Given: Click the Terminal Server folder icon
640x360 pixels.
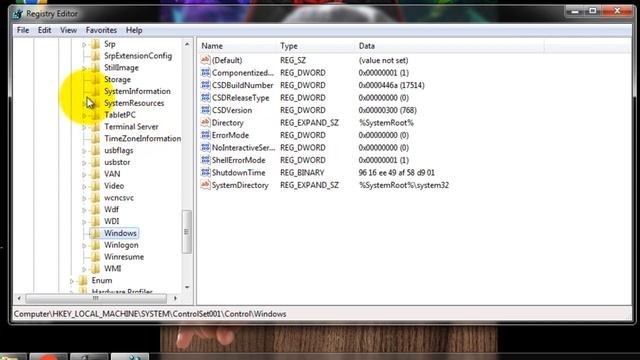Looking at the screenshot, I should pos(95,127).
